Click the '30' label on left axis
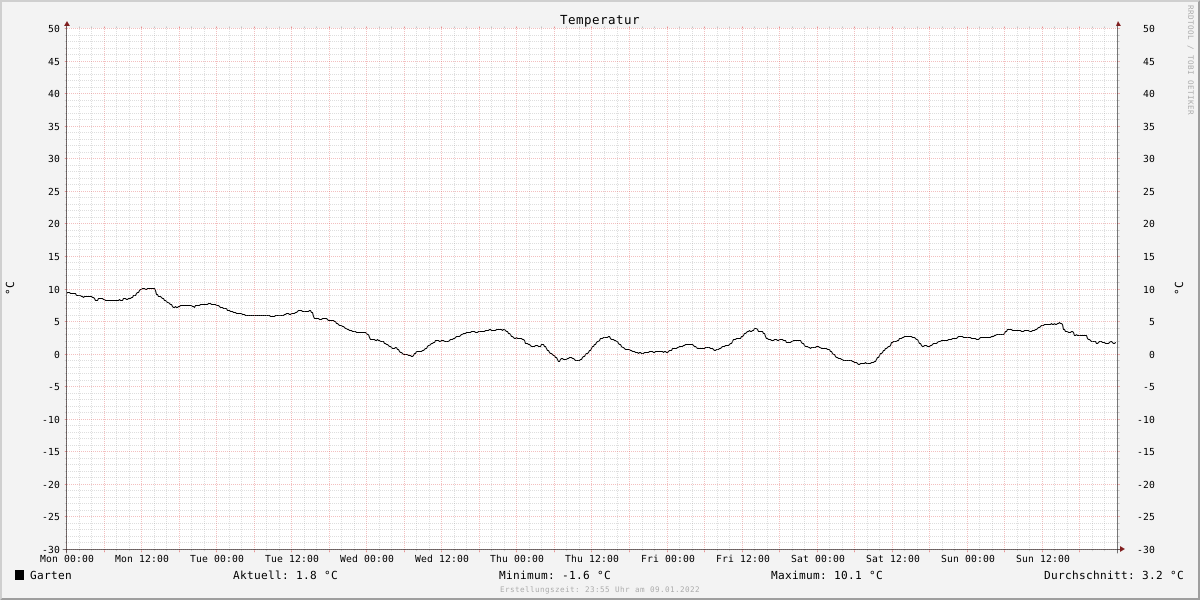The height and width of the screenshot is (600, 1200). point(54,159)
